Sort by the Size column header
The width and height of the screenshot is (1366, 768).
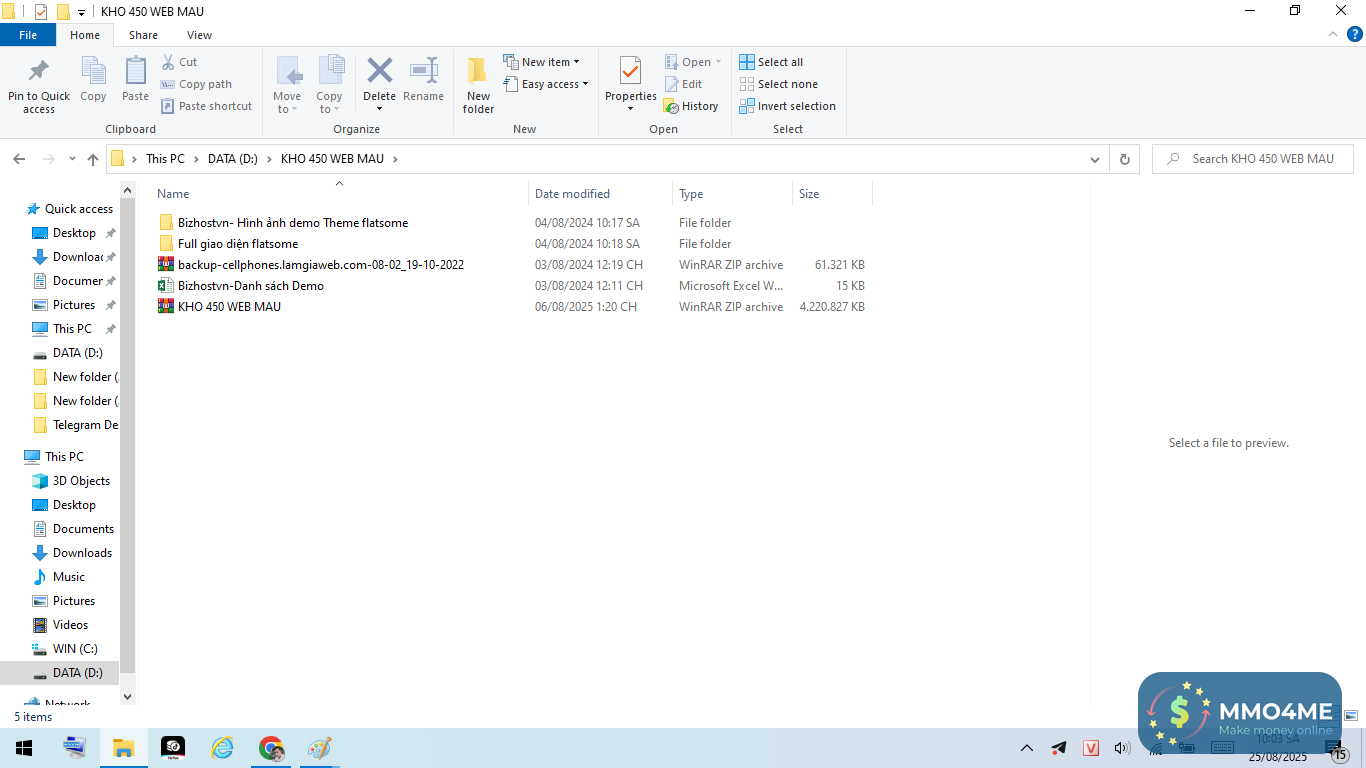point(832,194)
